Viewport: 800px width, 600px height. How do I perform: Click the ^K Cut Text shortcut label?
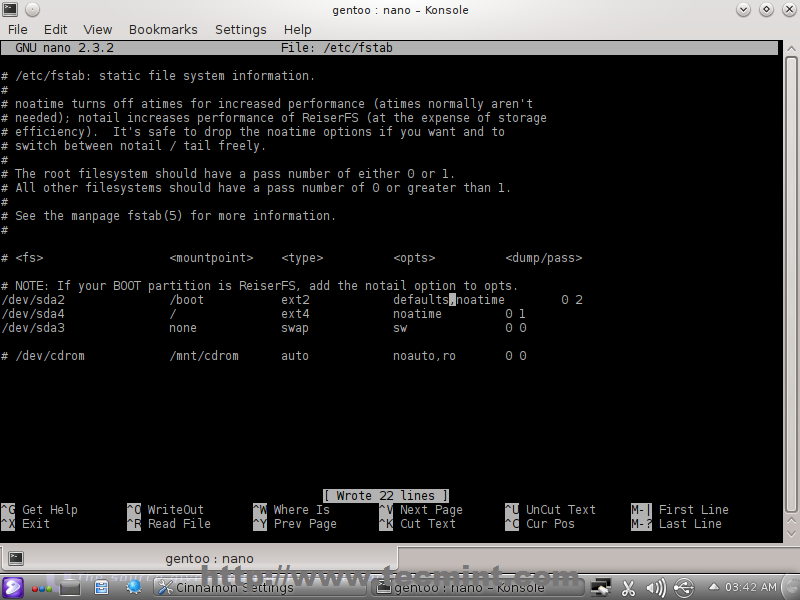pyautogui.click(x=417, y=523)
